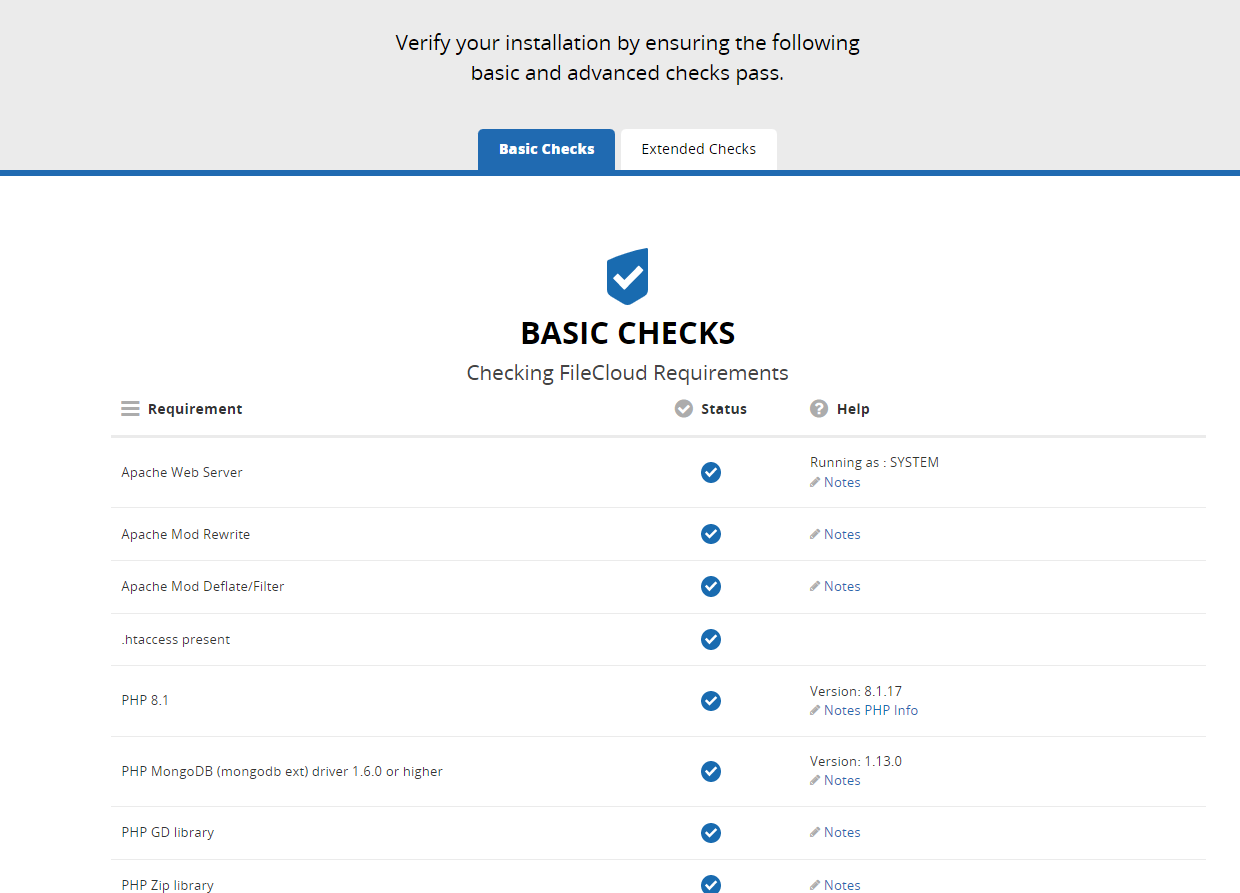
Task: Click the Help column question mark icon
Action: [819, 409]
